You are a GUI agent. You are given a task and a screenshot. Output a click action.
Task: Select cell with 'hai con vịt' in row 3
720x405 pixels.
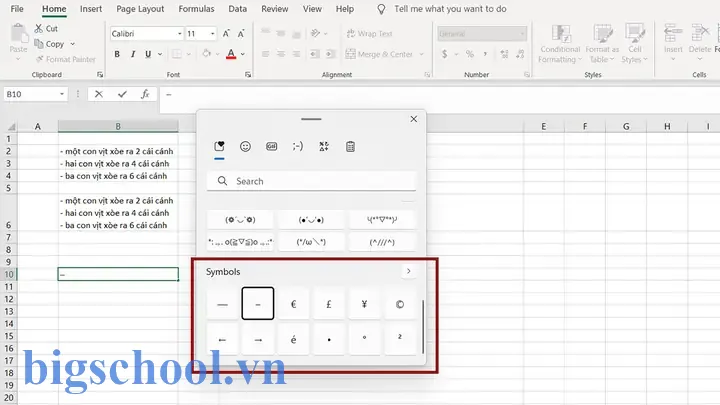[118, 163]
